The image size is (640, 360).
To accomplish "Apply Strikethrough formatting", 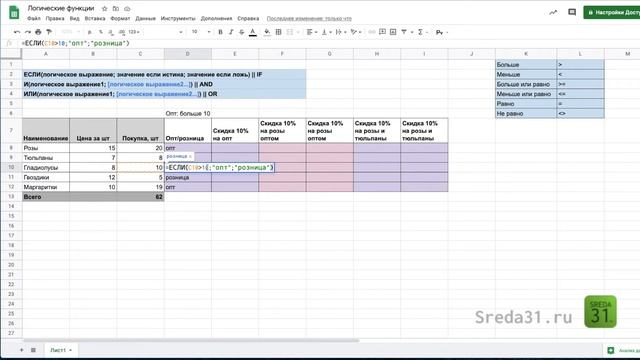I will coord(242,32).
